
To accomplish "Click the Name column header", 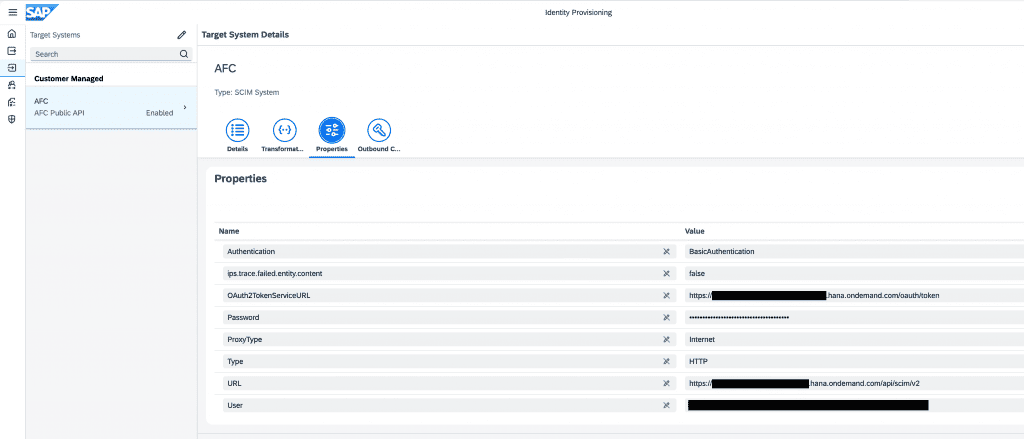I will 229,231.
